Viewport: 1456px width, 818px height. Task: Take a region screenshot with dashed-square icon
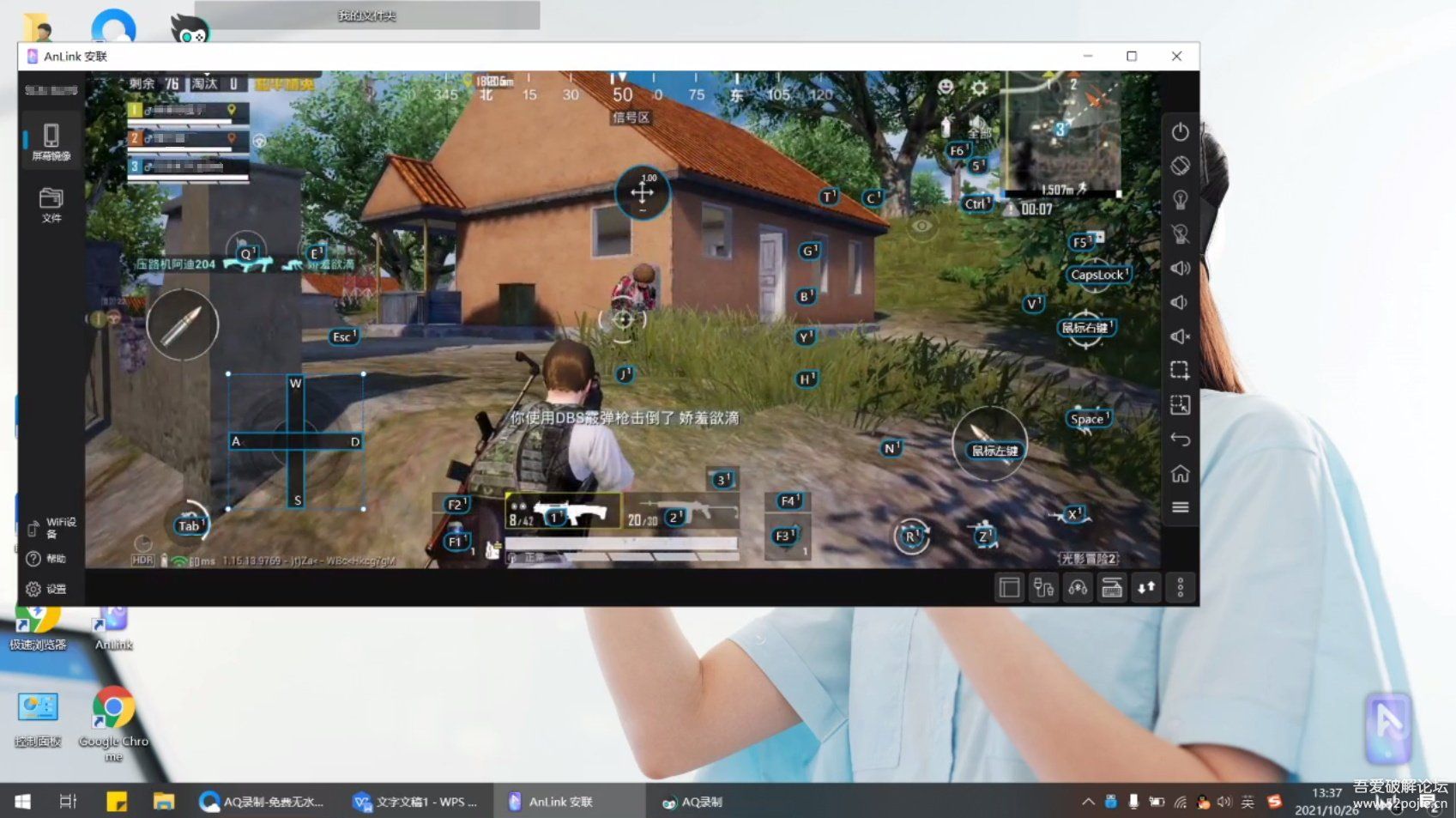click(x=1180, y=371)
